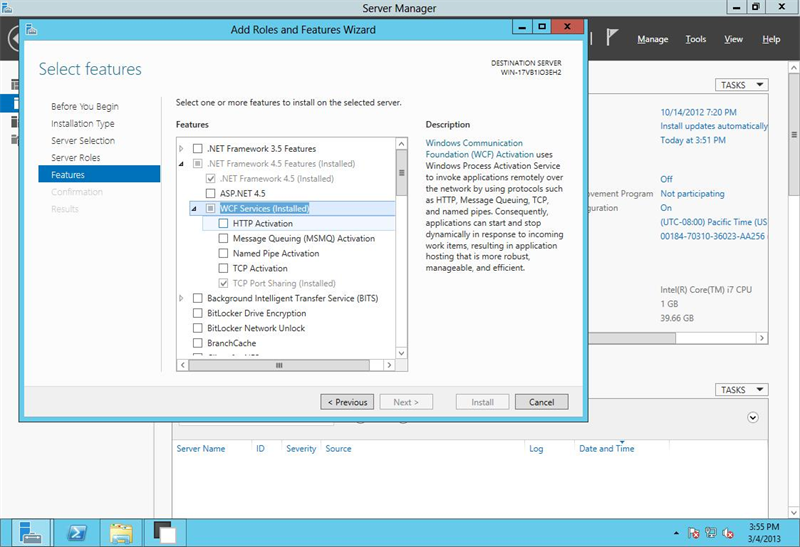Switch to the overlapping windows taskbar icon
800x547 pixels.
pyautogui.click(x=165, y=533)
